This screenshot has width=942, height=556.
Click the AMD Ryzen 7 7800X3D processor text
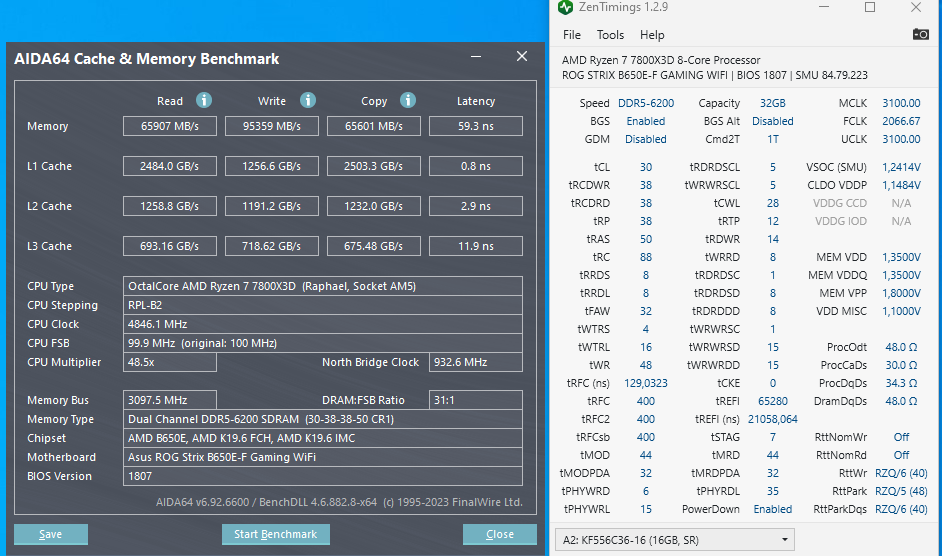coord(661,60)
